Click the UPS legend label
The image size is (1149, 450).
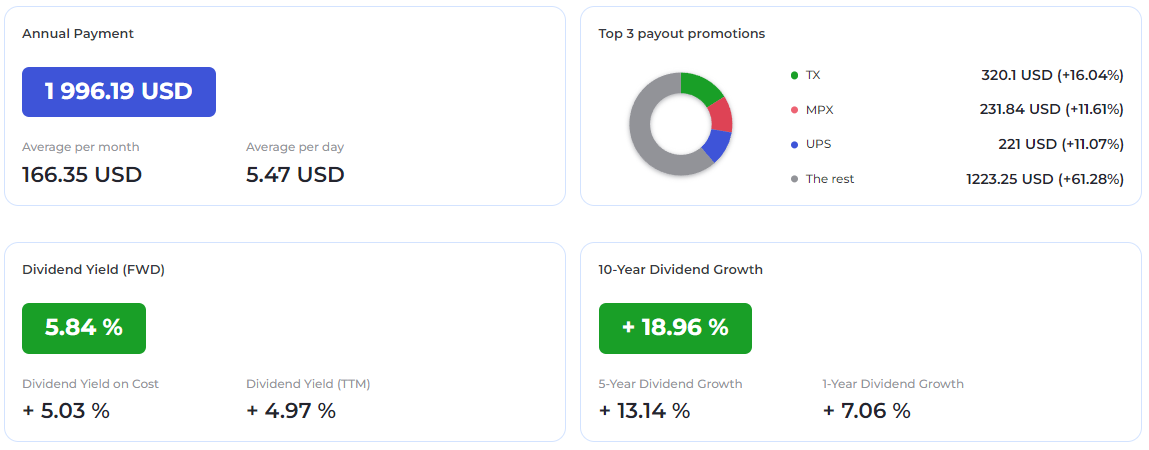(818, 144)
